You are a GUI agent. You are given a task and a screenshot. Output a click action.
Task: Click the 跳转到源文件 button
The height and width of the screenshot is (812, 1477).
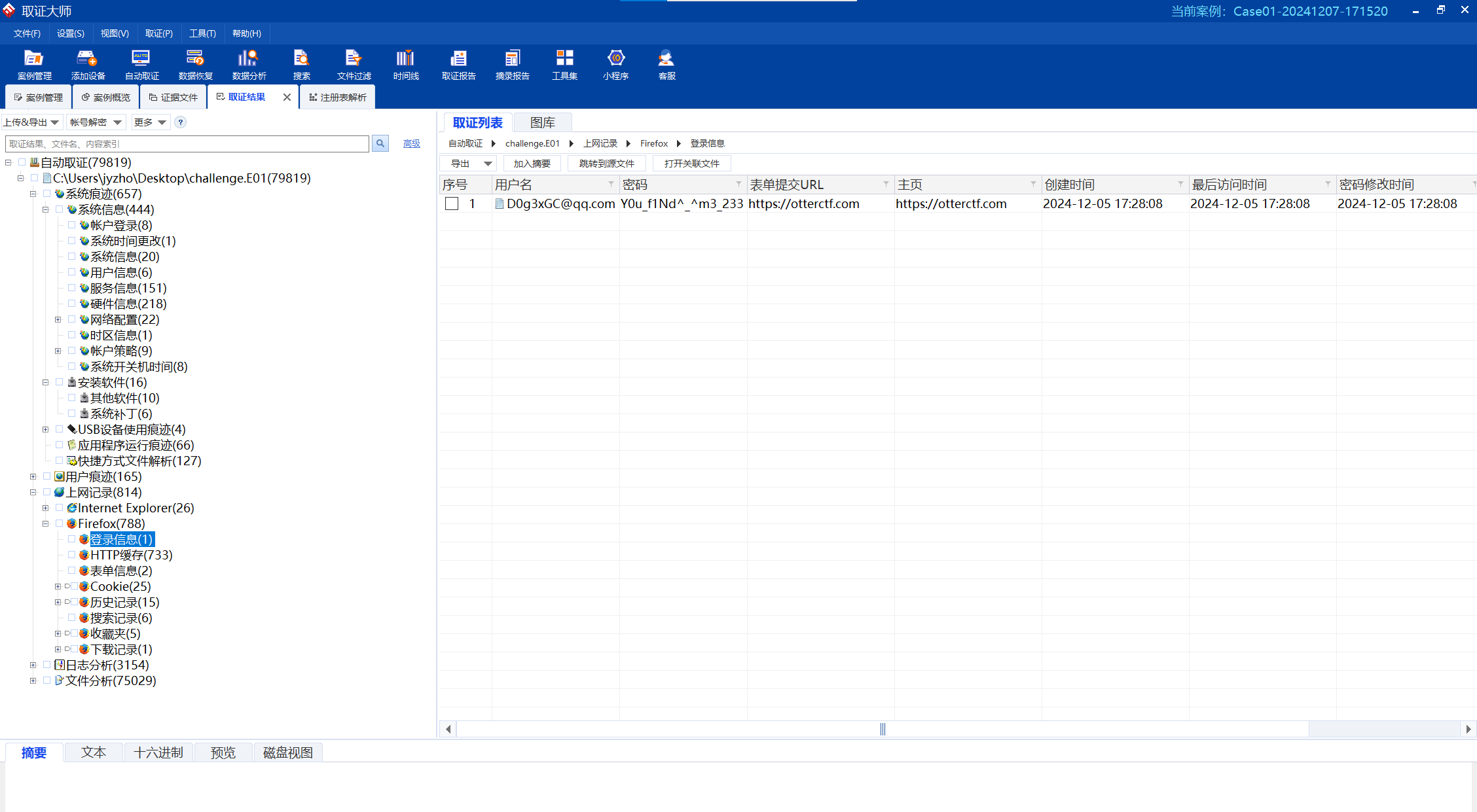(x=607, y=164)
